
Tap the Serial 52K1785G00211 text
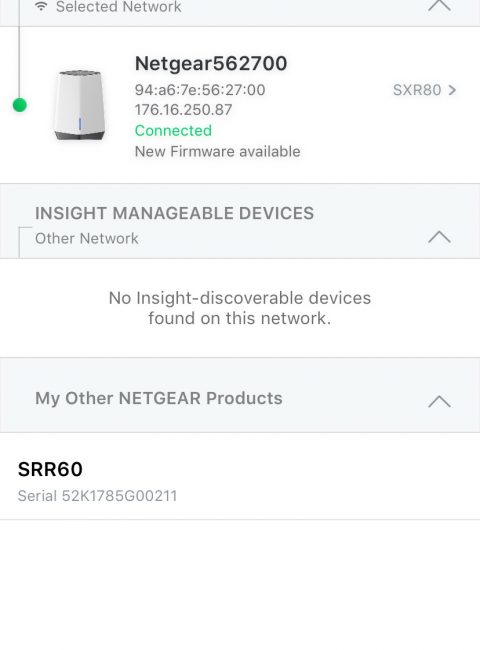pyautogui.click(x=97, y=496)
